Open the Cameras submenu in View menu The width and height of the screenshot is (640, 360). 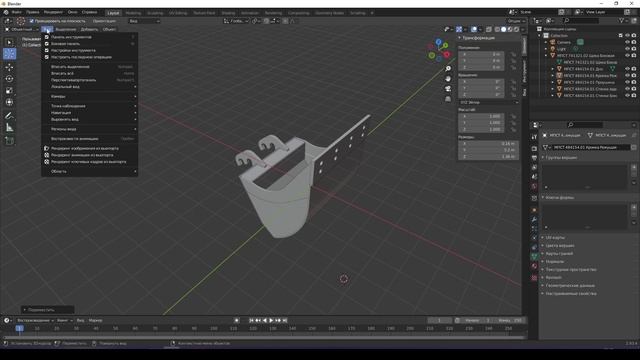(x=90, y=96)
